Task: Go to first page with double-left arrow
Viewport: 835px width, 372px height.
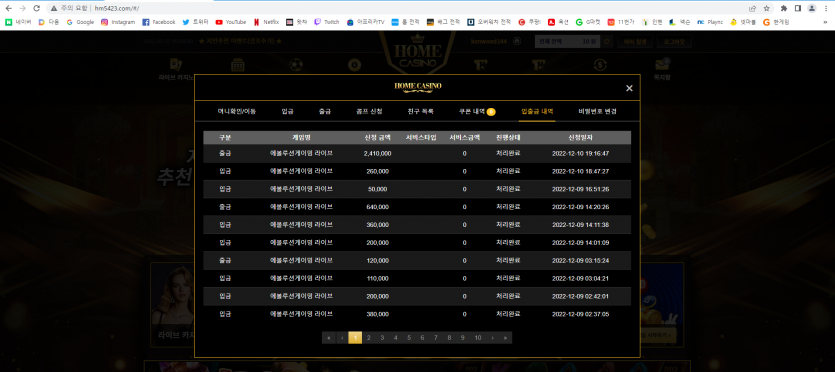Action: (329, 338)
